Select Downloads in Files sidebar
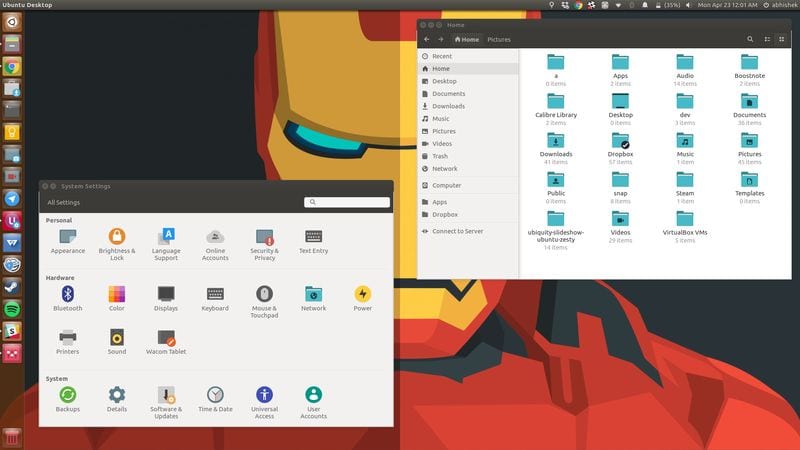The width and height of the screenshot is (800, 450). (x=468, y=106)
